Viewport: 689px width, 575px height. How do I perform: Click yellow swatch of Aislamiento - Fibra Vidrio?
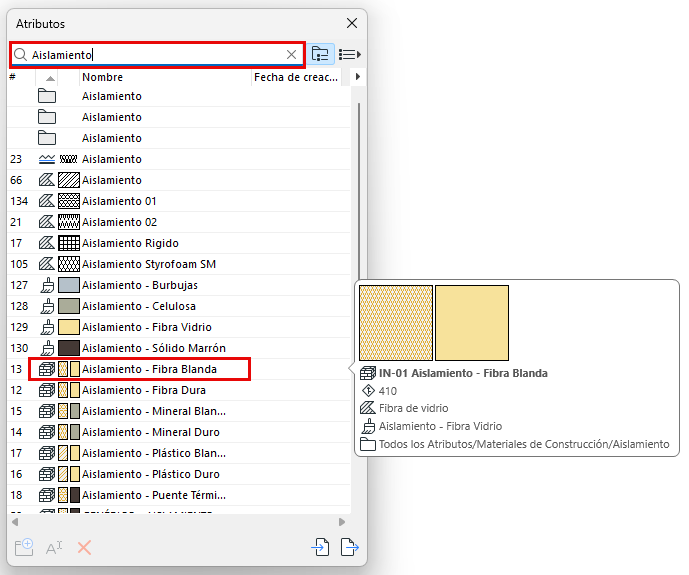(x=69, y=327)
